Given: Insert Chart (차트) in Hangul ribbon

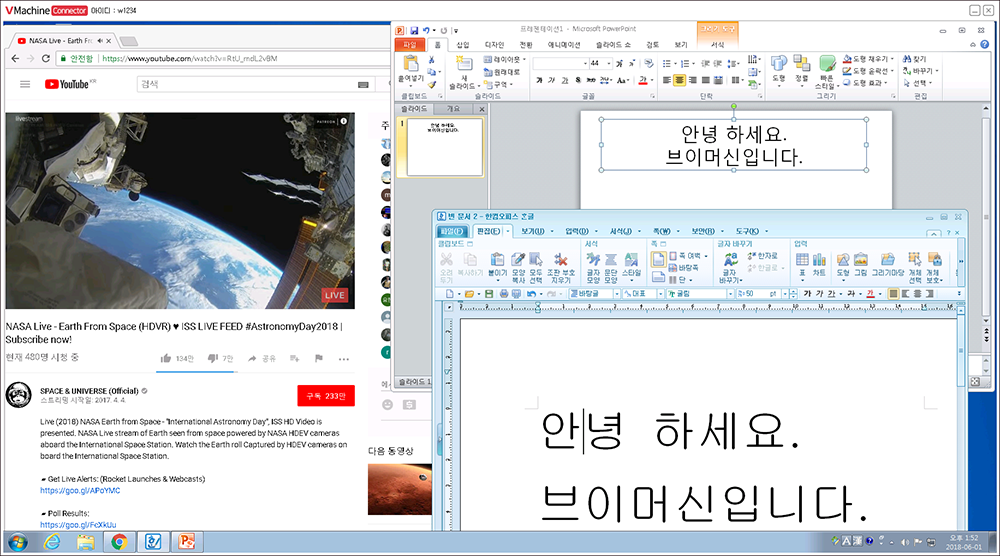Looking at the screenshot, I should point(820,264).
